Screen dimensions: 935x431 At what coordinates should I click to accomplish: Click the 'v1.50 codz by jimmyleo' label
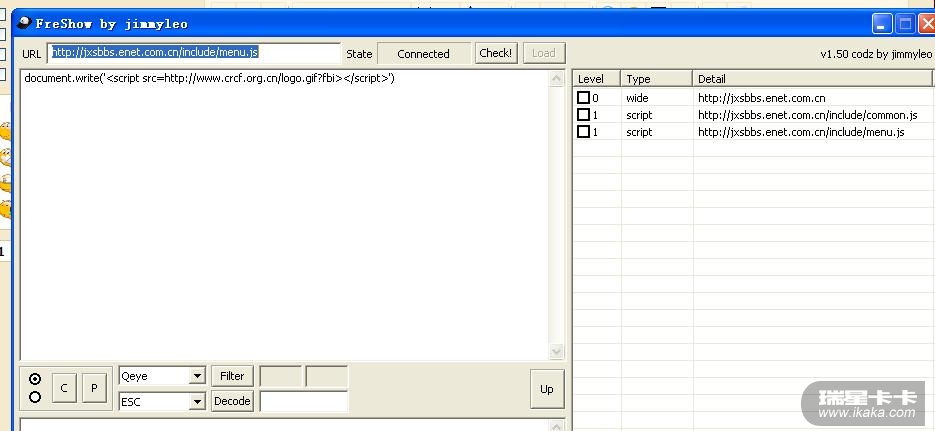(876, 54)
